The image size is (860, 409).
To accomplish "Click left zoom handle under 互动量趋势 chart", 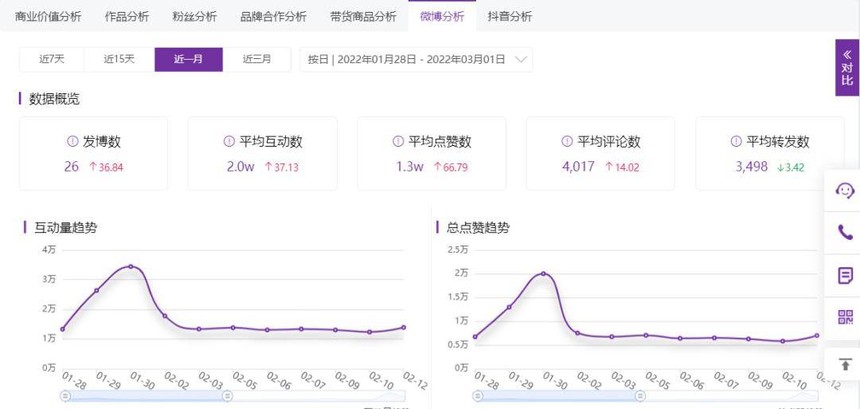I will 65,396.
